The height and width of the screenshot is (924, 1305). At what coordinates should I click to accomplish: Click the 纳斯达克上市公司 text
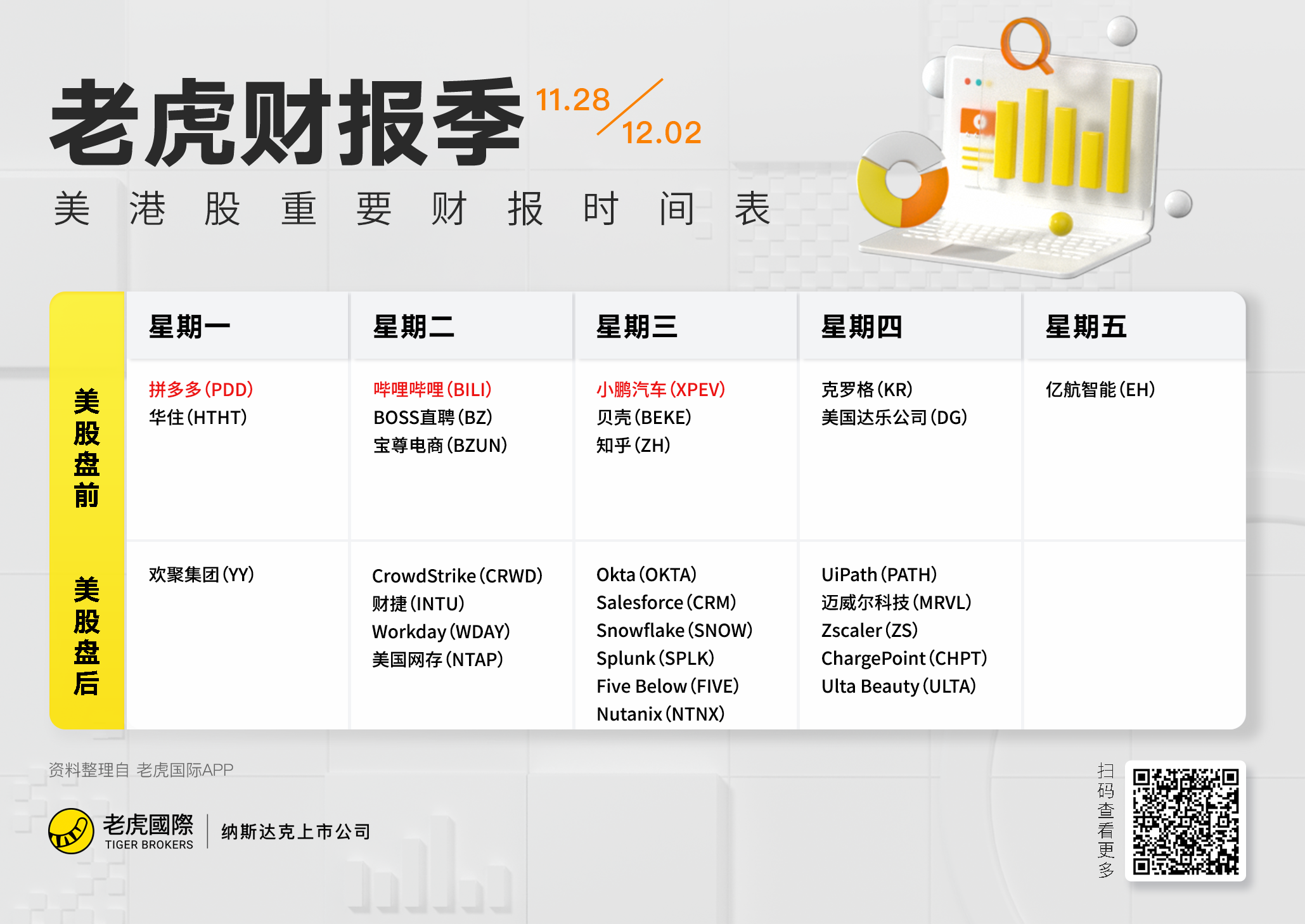click(296, 831)
